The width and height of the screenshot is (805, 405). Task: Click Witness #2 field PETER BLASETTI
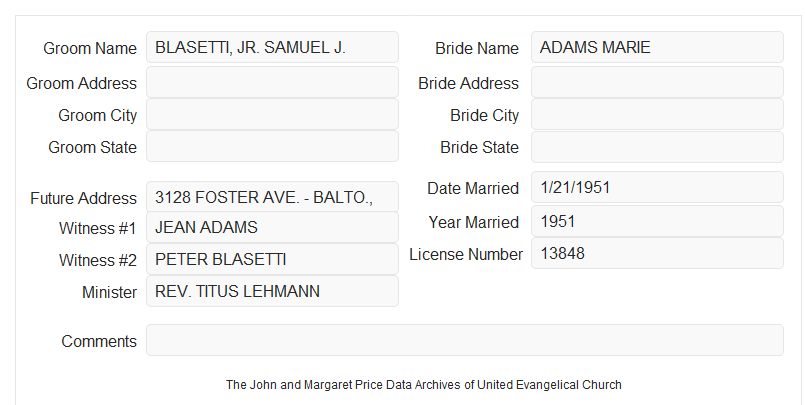pyautogui.click(x=272, y=259)
